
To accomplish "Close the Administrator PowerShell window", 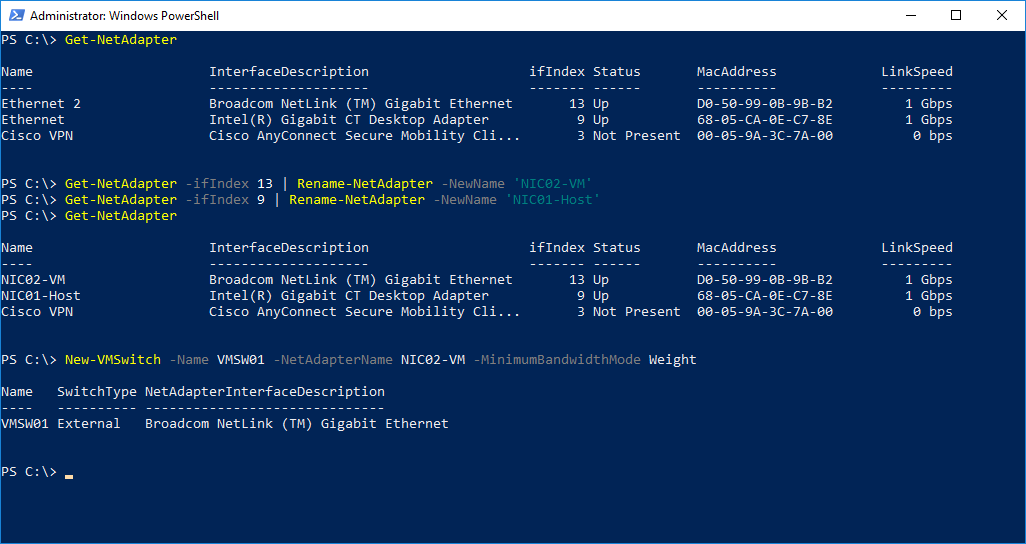I will coord(1002,15).
